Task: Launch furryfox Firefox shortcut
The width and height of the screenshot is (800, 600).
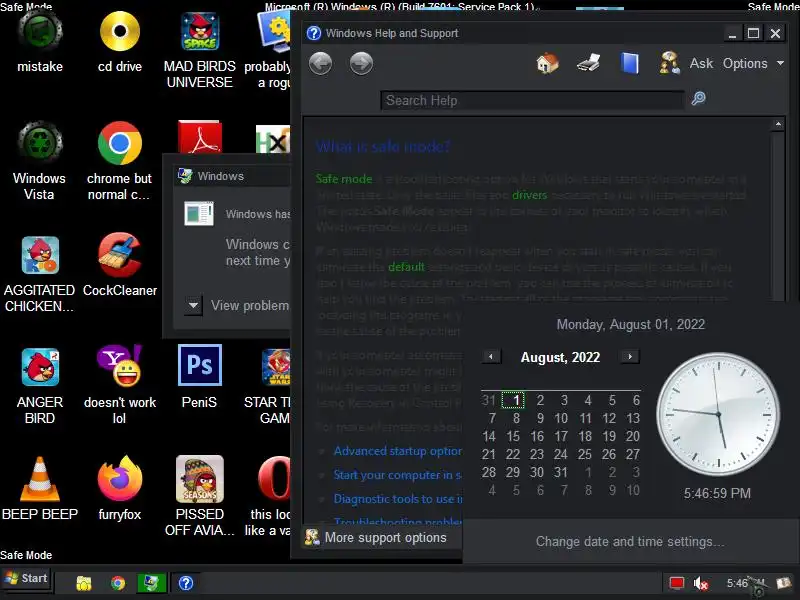Action: pos(119,489)
